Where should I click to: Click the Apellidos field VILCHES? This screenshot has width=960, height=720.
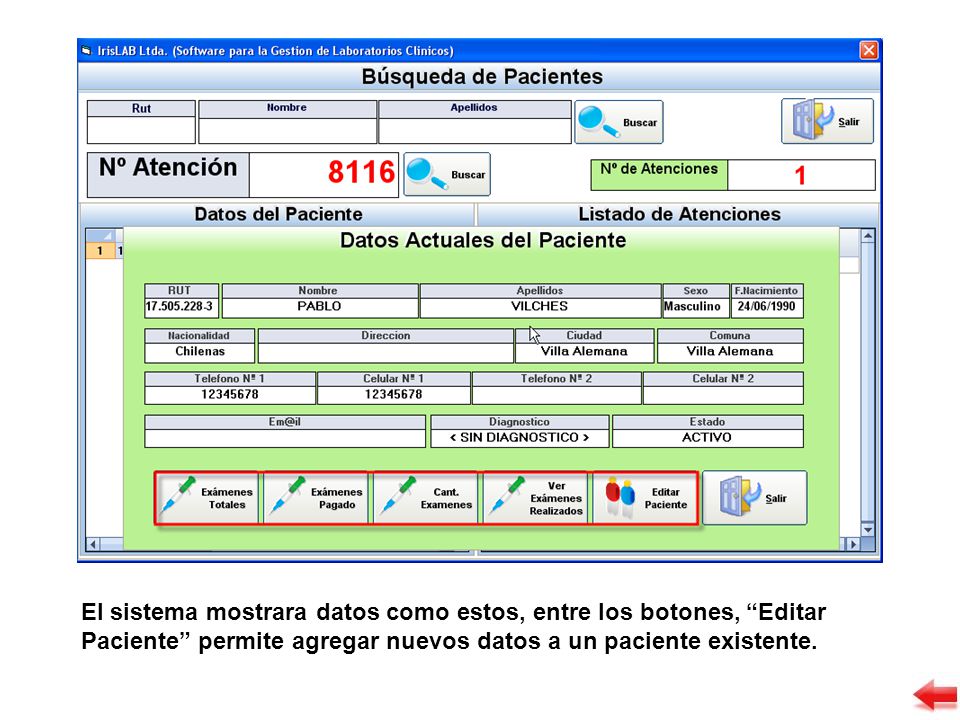tap(540, 307)
